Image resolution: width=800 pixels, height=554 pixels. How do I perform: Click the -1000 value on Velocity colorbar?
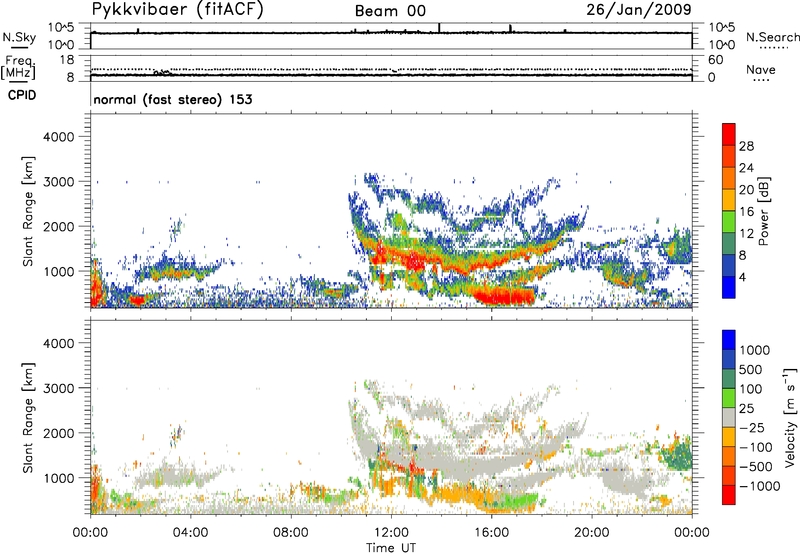[x=760, y=486]
